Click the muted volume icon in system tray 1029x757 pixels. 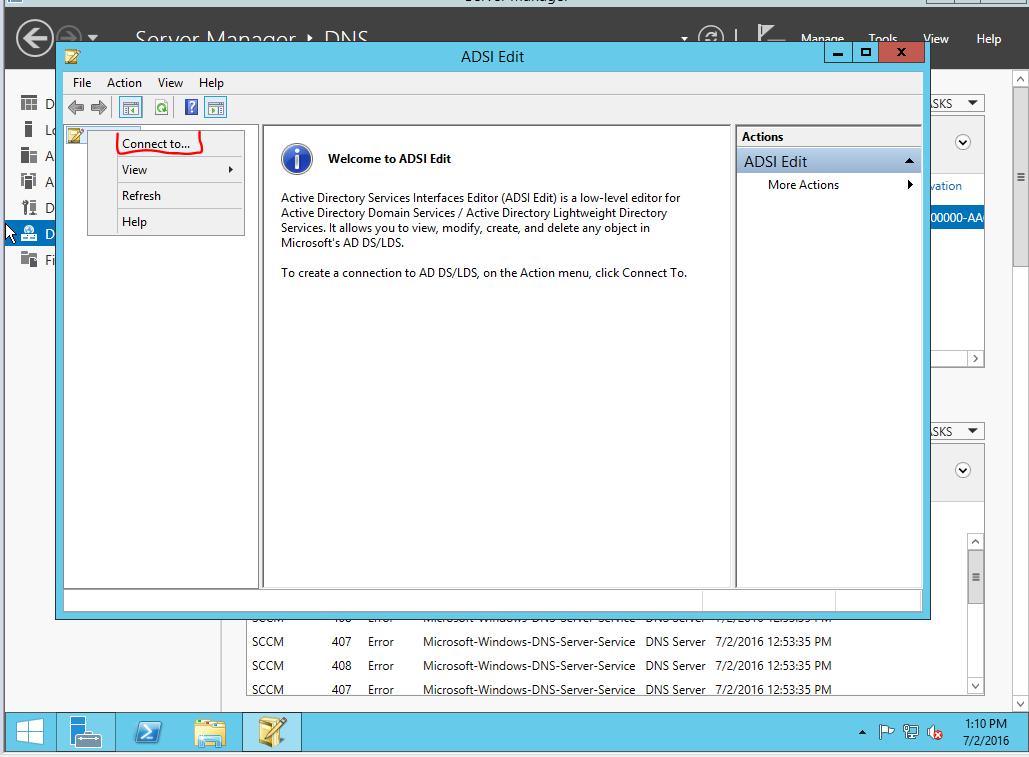pyautogui.click(x=935, y=732)
